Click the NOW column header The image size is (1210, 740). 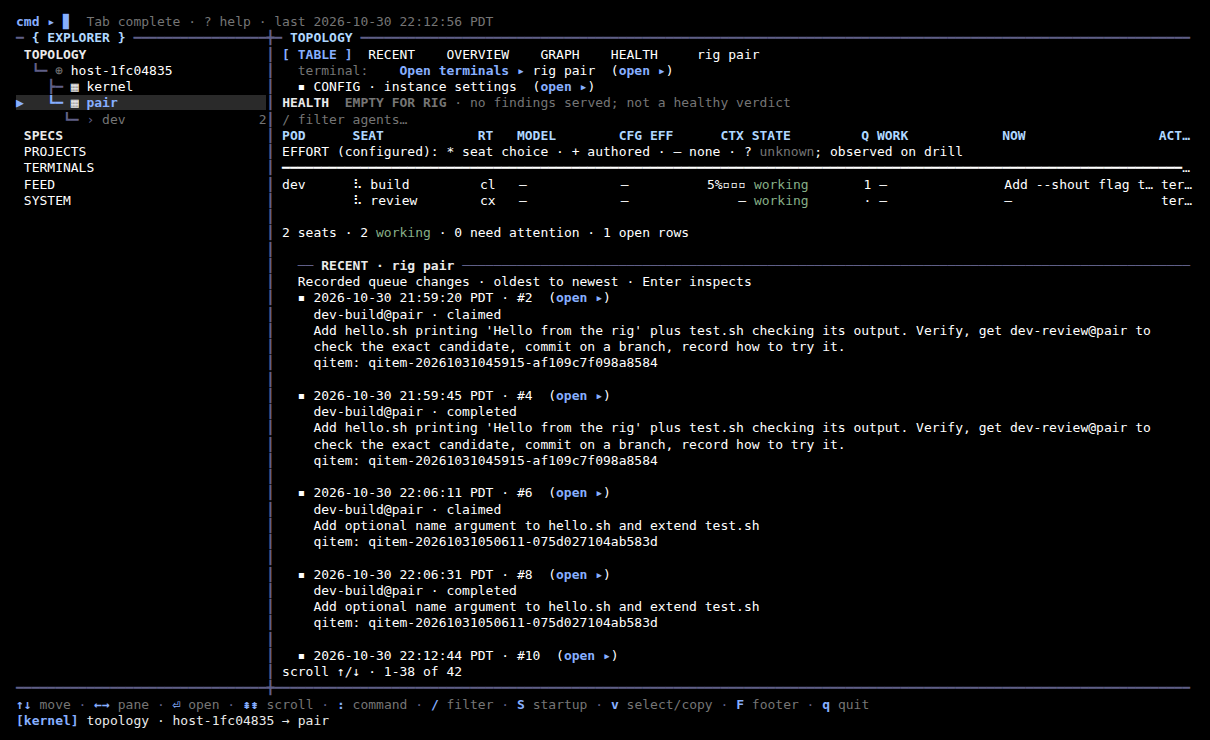[1014, 136]
